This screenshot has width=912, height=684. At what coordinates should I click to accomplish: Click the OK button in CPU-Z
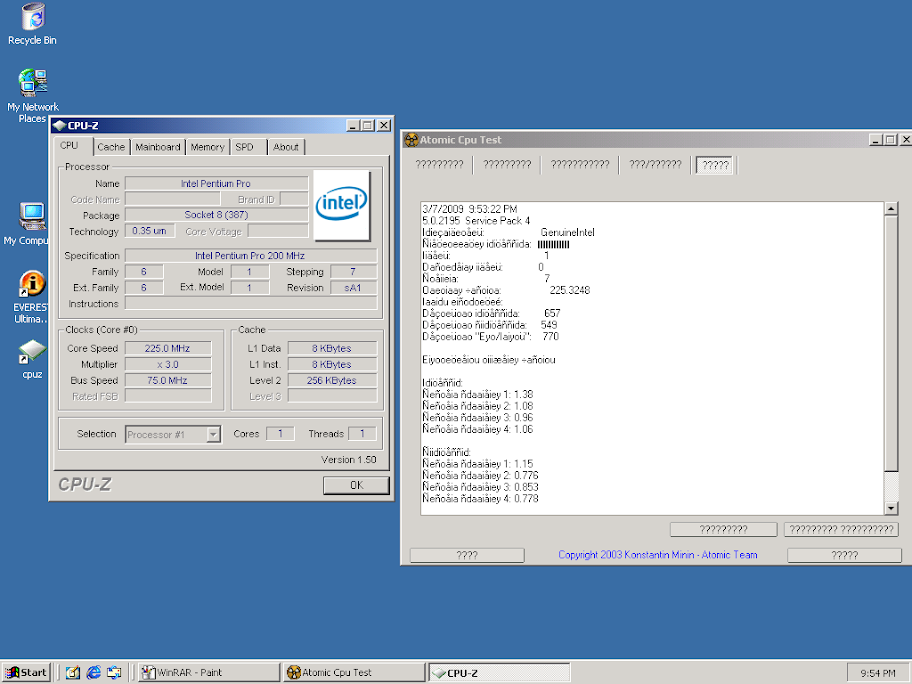(356, 485)
